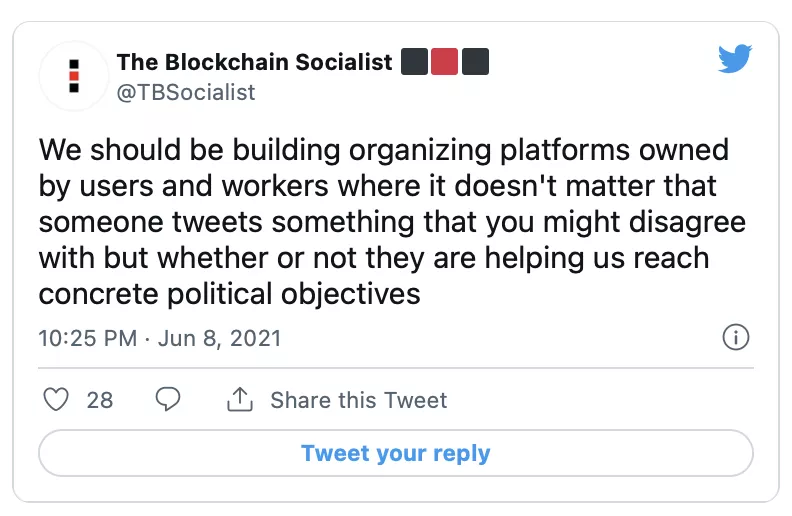Click the last dark square emoji after the name

tap(475, 62)
